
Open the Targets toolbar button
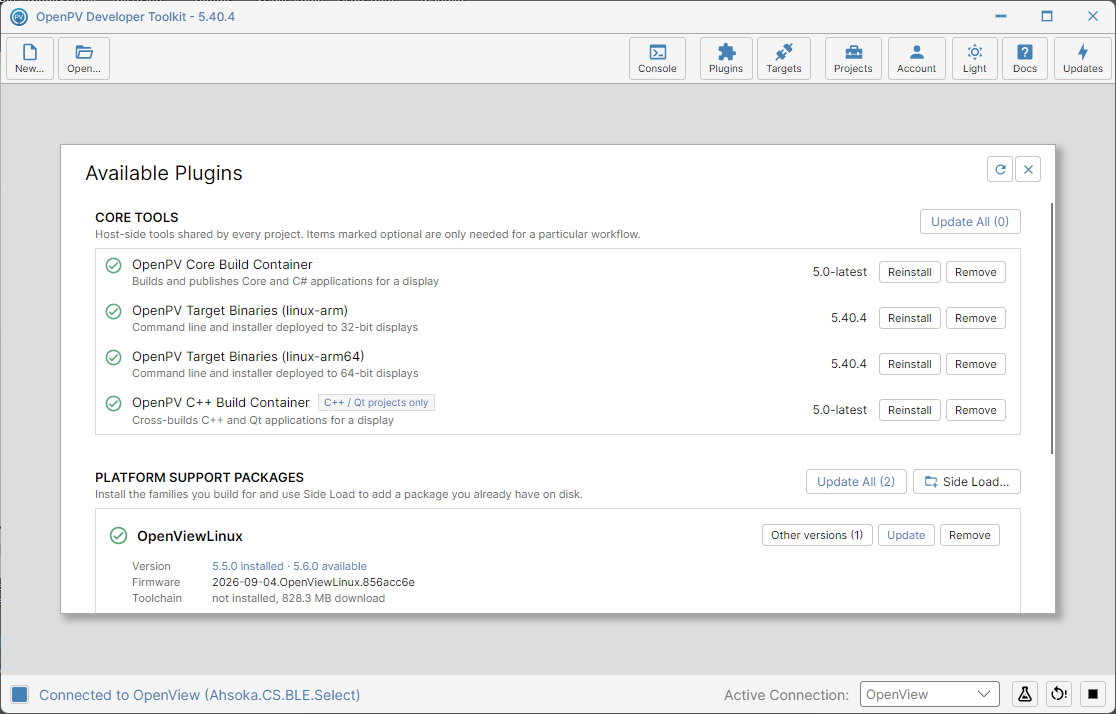pos(784,58)
